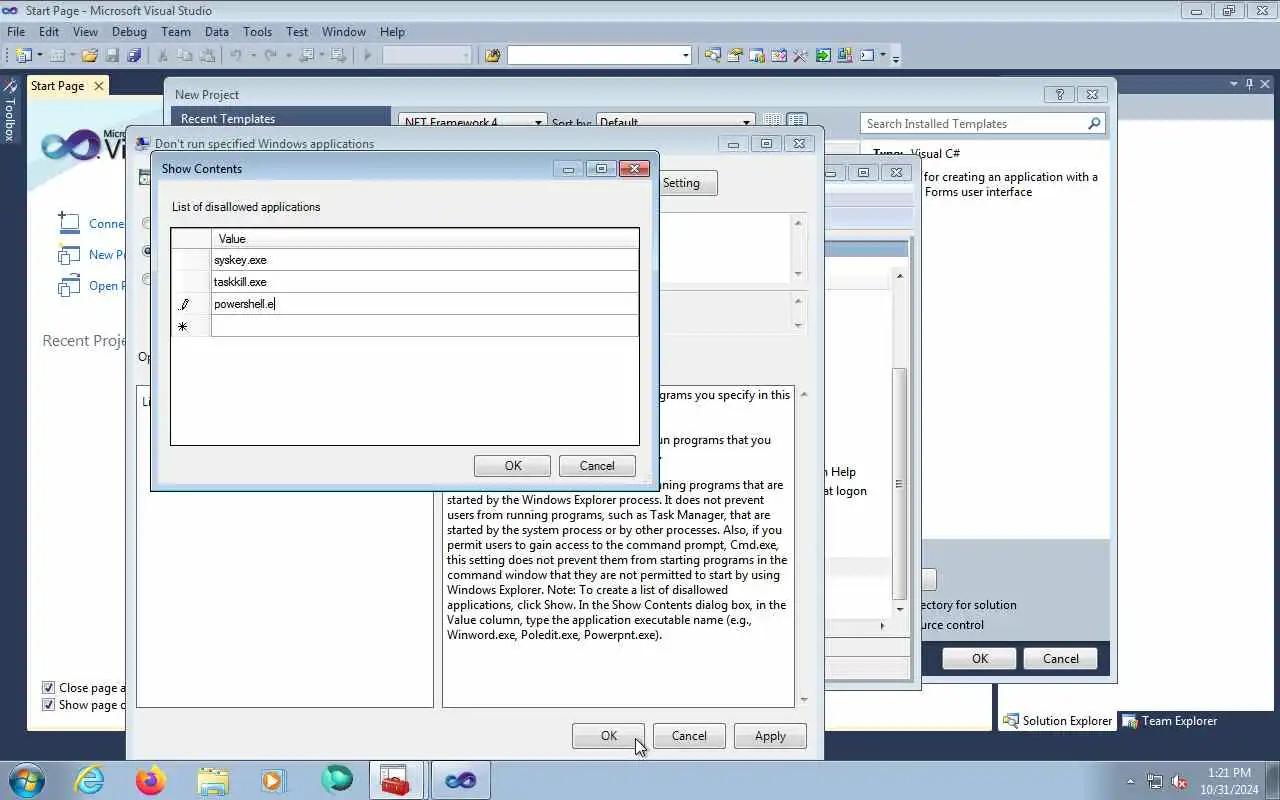Viewport: 1280px width, 800px height.
Task: Expand the Command Window dropdown arrow
Action: (883, 55)
